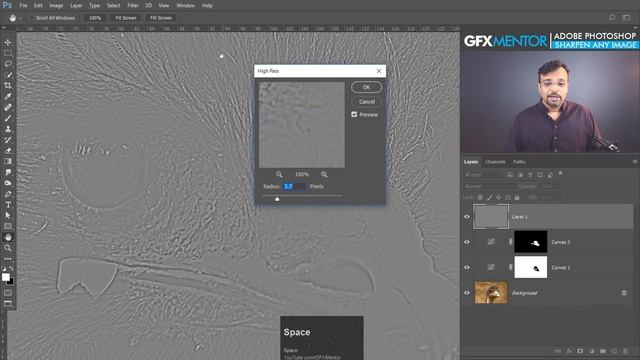Select the Dodge tool
This screenshot has height=360, width=640.
click(8, 183)
